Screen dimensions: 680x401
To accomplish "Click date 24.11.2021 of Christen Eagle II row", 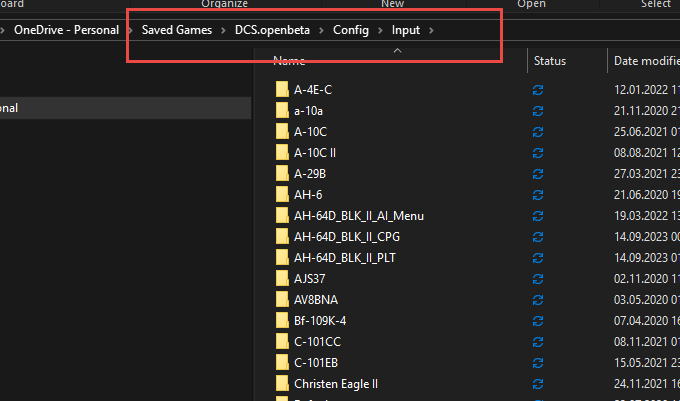I will (x=641, y=384).
